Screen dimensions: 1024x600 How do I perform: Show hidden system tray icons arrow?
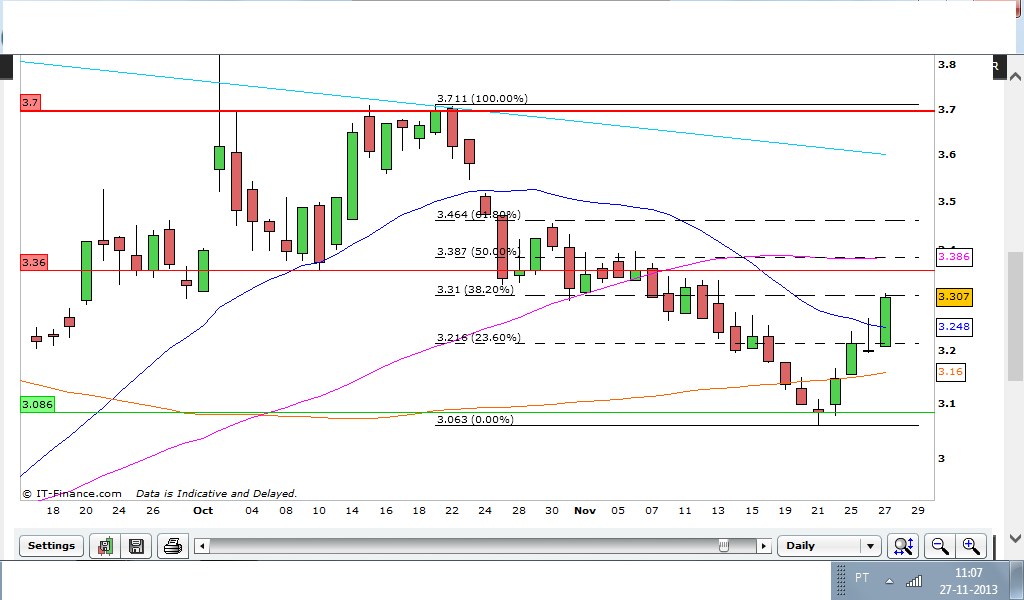point(889,582)
